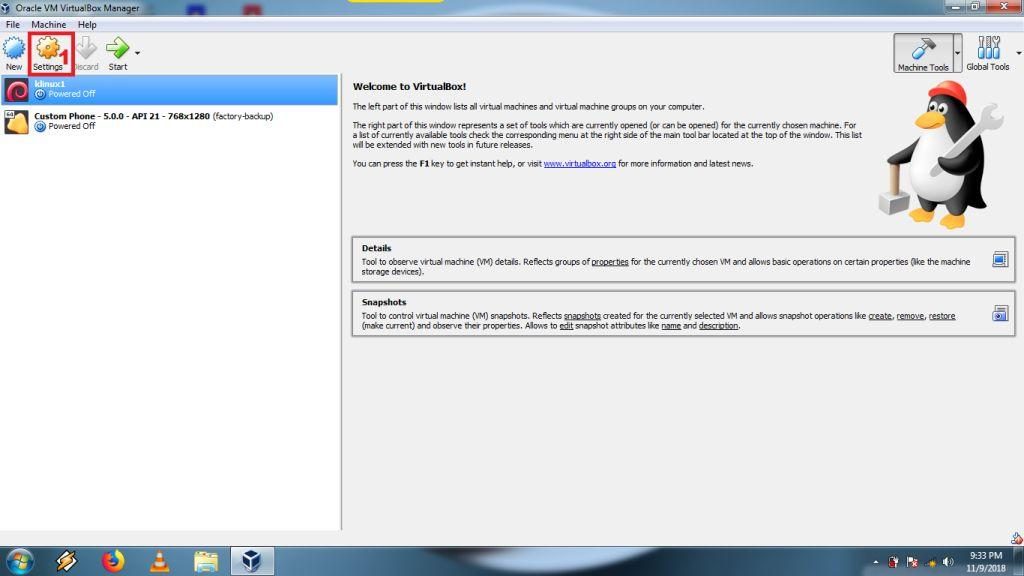Click the Powered Off status of Custom Phone
Image resolution: width=1024 pixels, height=576 pixels.
click(72, 126)
